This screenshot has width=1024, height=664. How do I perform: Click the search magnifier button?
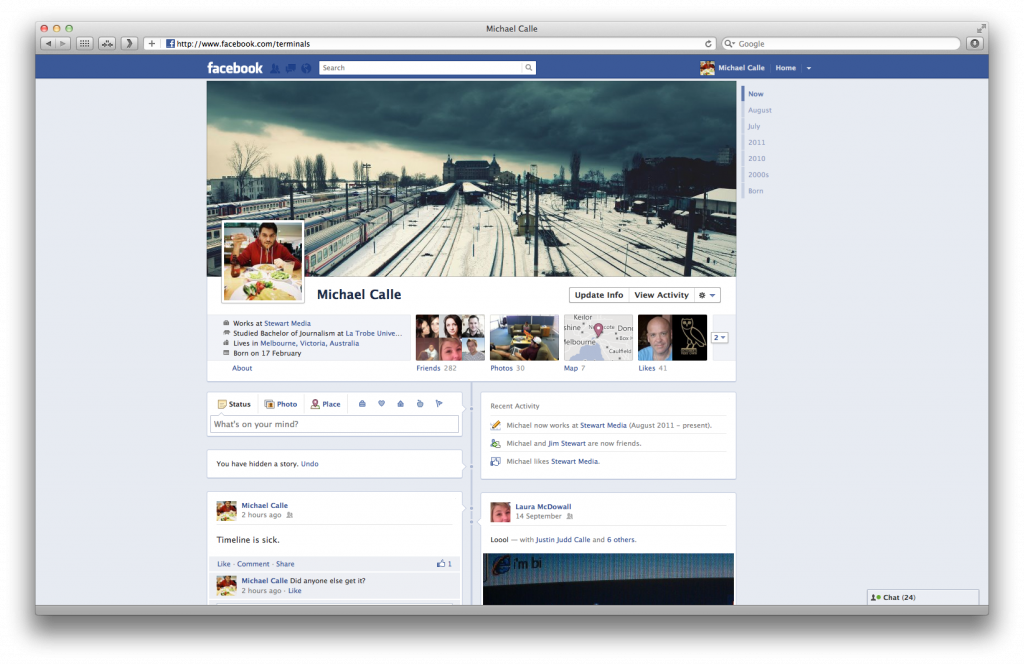[528, 68]
